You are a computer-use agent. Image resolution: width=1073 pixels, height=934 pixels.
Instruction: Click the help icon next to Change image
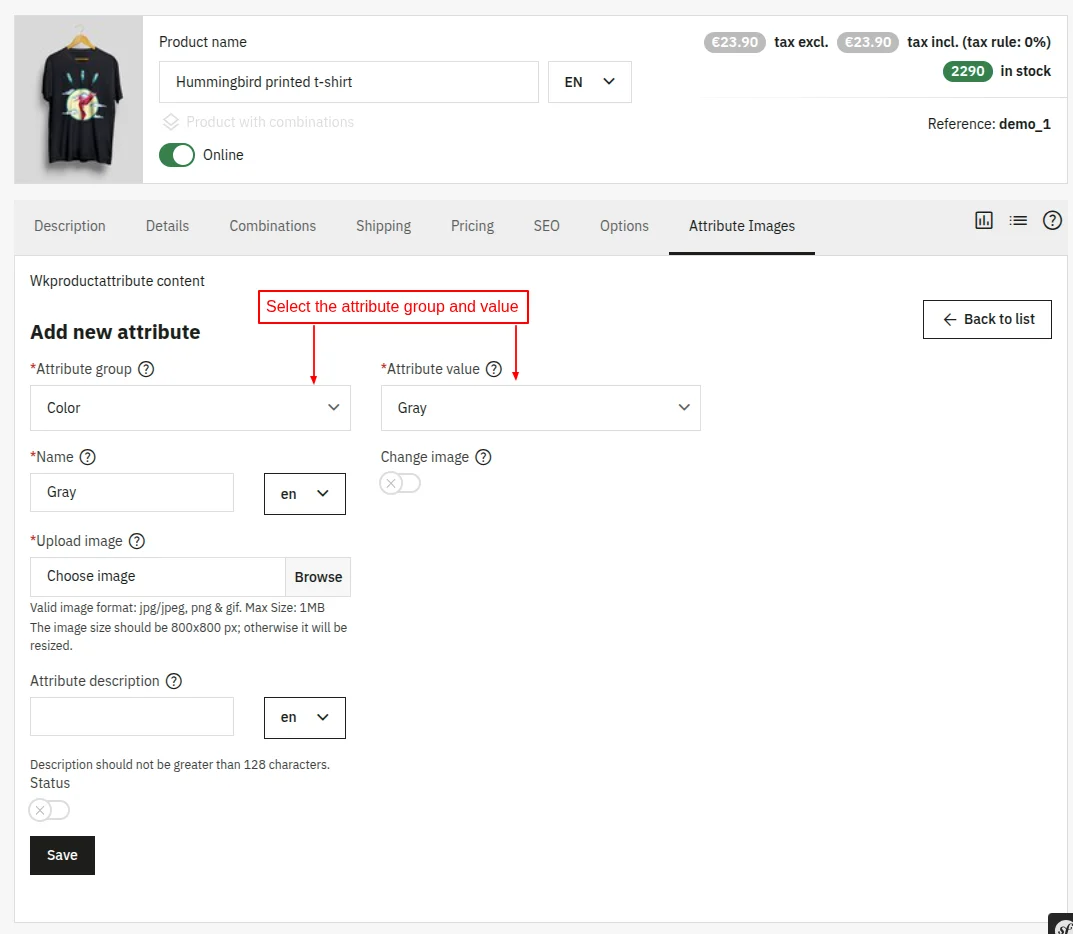484,457
